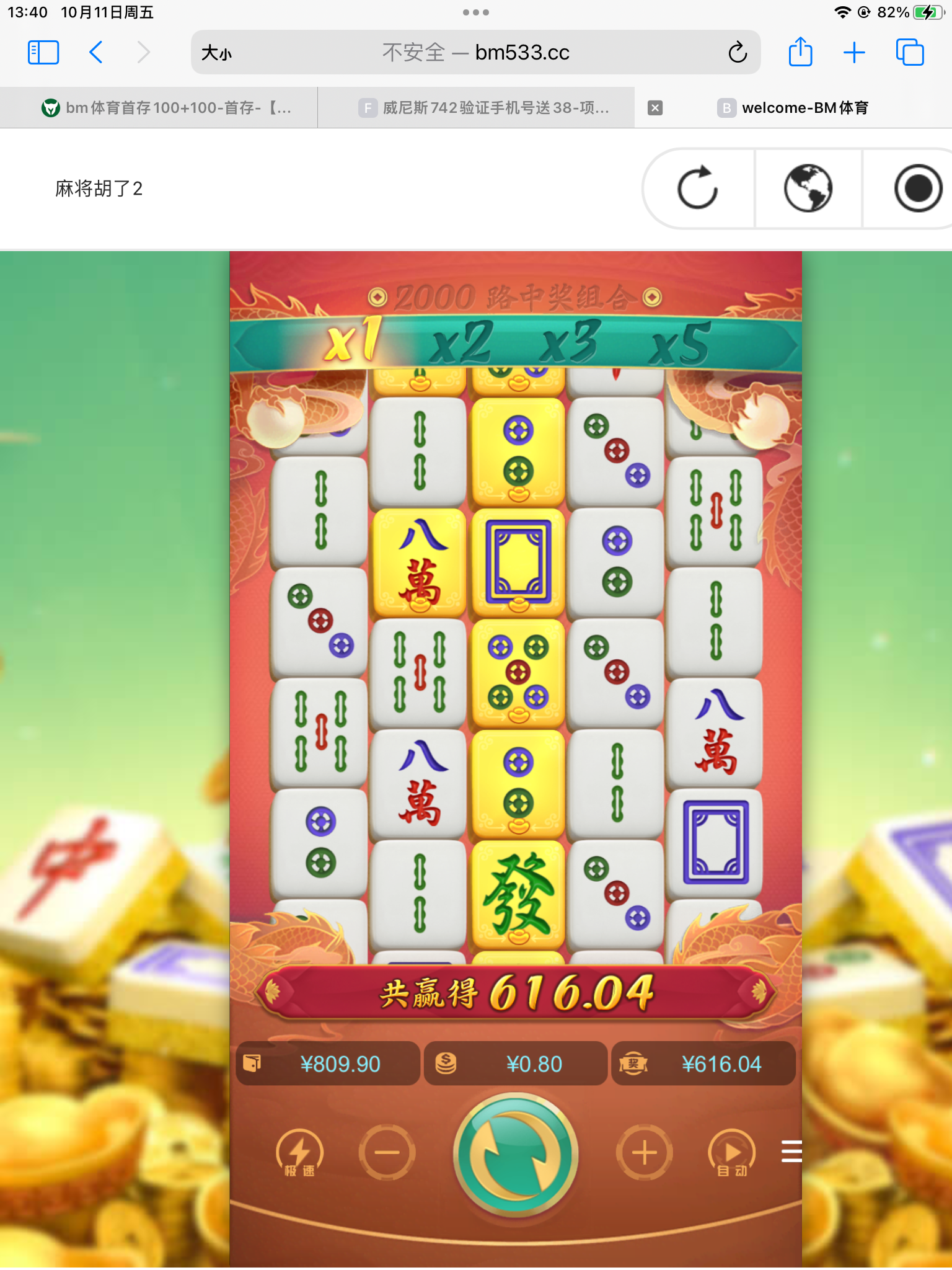Image resolution: width=952 pixels, height=1270 pixels.
Task: Toggle the Safari sidebar
Action: point(43,52)
